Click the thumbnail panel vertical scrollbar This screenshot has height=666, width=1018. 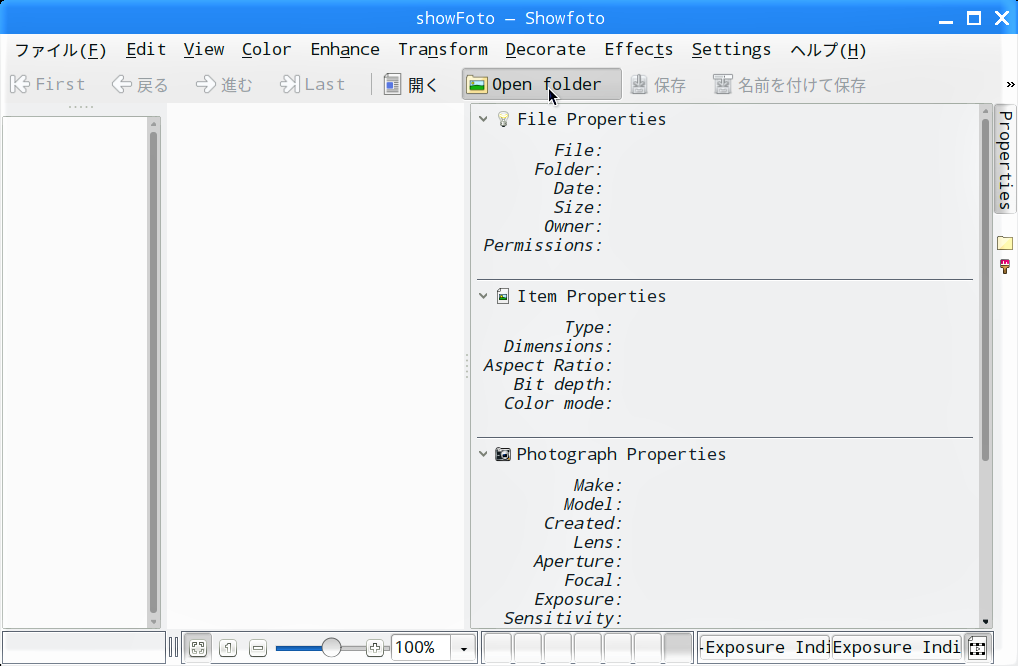pos(154,373)
